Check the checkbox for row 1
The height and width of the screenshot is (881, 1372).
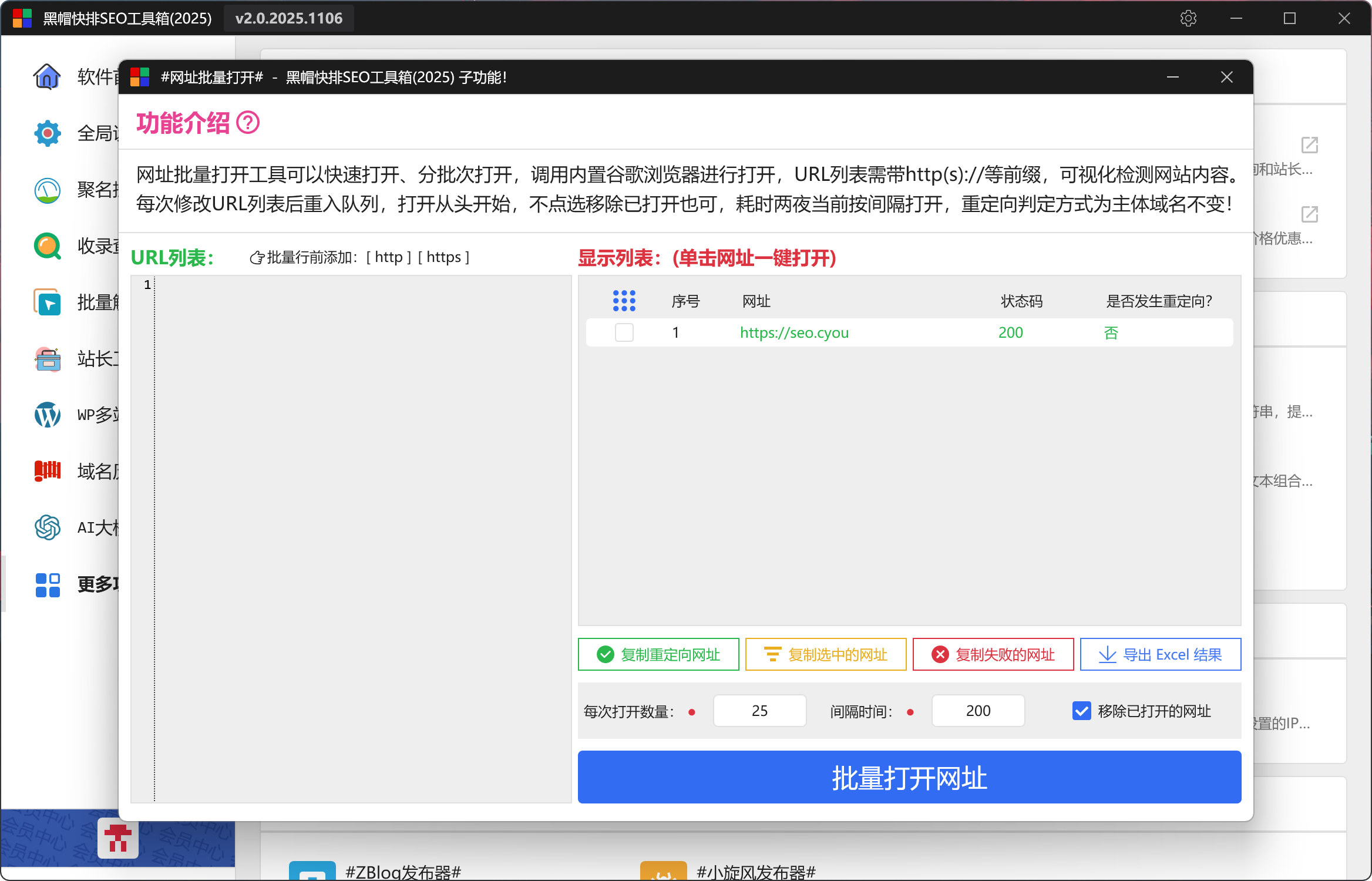624,332
